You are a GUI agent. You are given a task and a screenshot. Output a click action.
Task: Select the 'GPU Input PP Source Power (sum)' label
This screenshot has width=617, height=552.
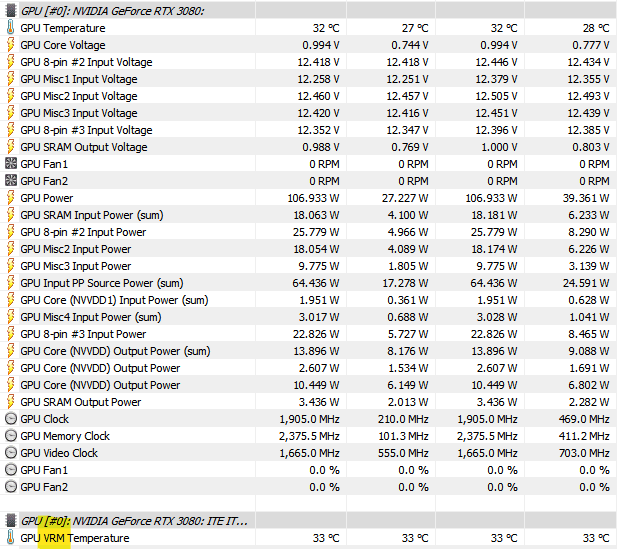tap(102, 283)
